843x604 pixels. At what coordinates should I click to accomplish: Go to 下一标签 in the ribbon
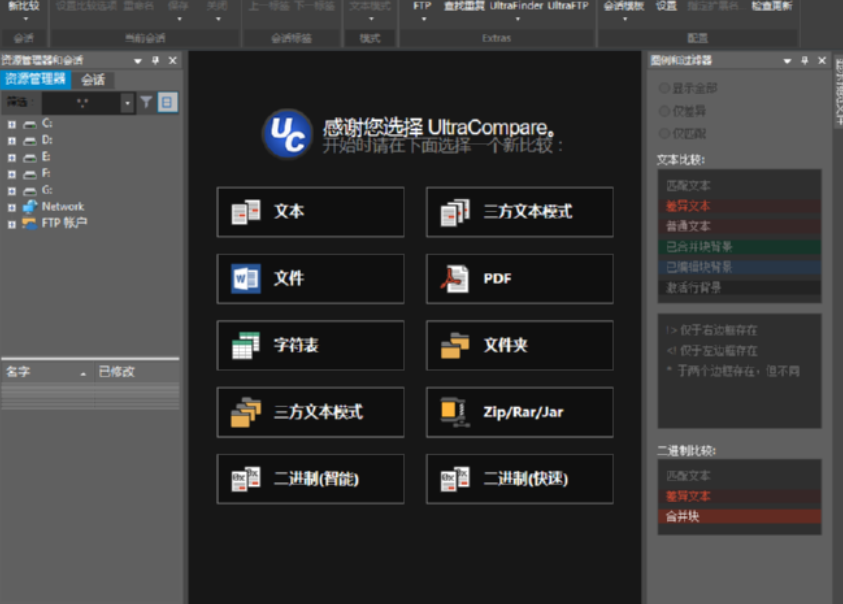pyautogui.click(x=316, y=6)
